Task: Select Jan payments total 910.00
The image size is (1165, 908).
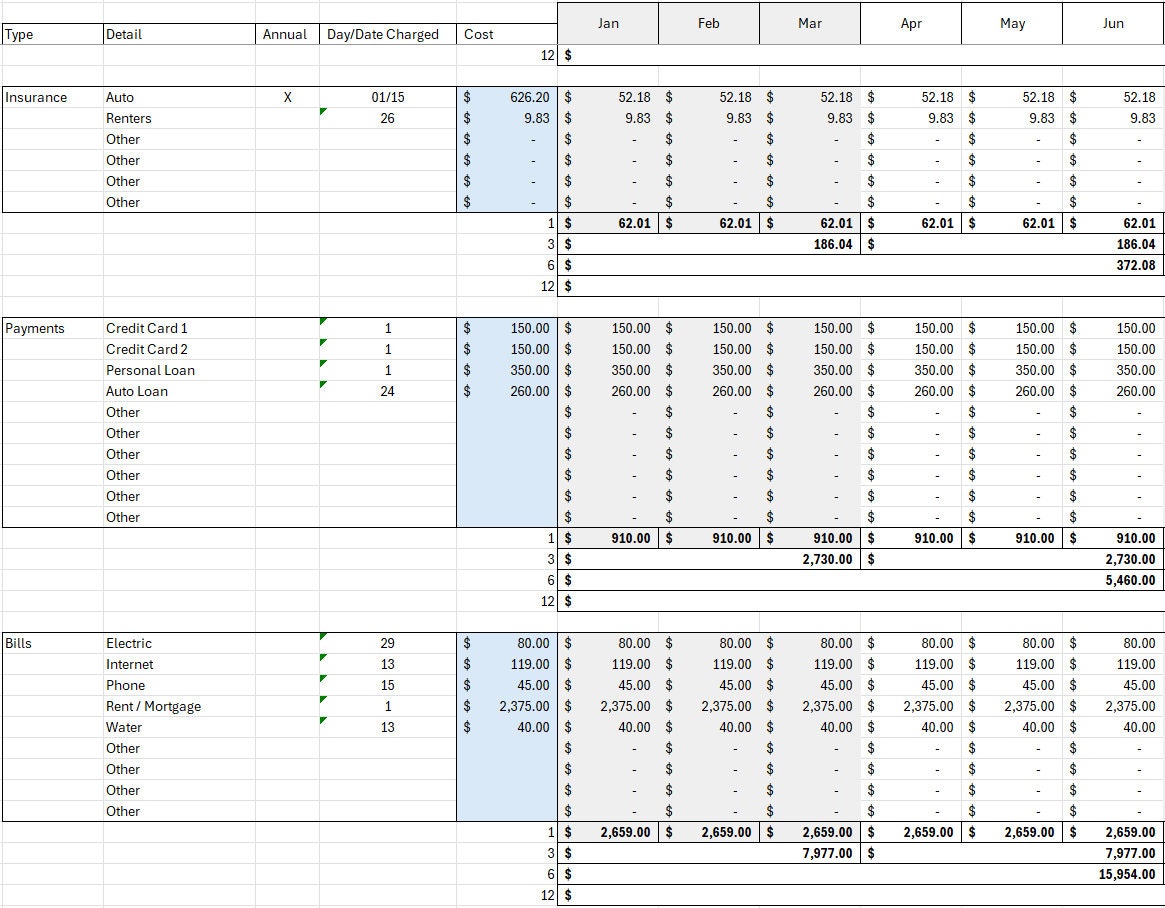Action: (608, 538)
